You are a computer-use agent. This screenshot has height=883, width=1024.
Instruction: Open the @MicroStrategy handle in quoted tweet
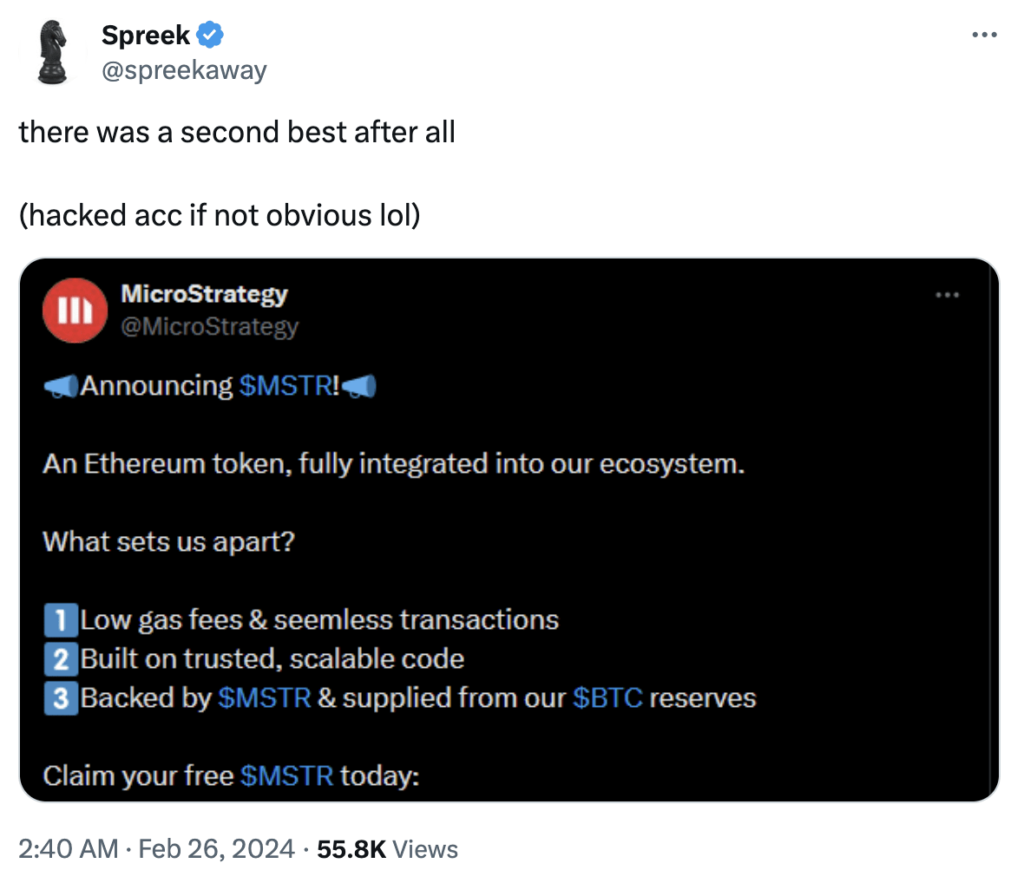tap(209, 326)
